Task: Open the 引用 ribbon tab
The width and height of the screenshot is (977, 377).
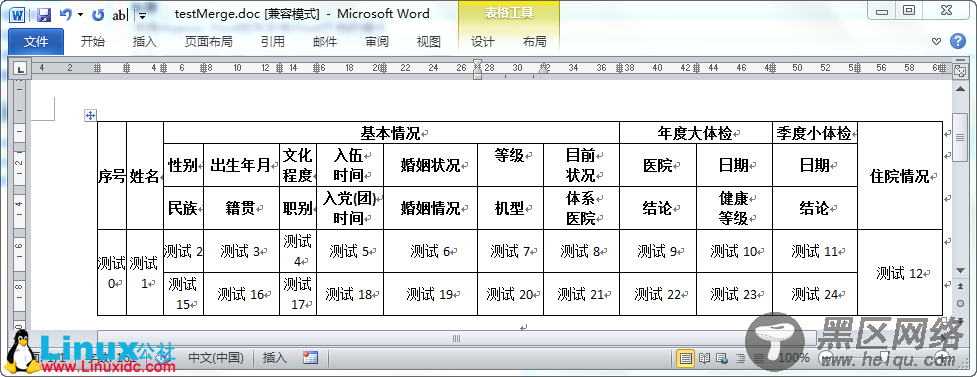Action: click(273, 42)
